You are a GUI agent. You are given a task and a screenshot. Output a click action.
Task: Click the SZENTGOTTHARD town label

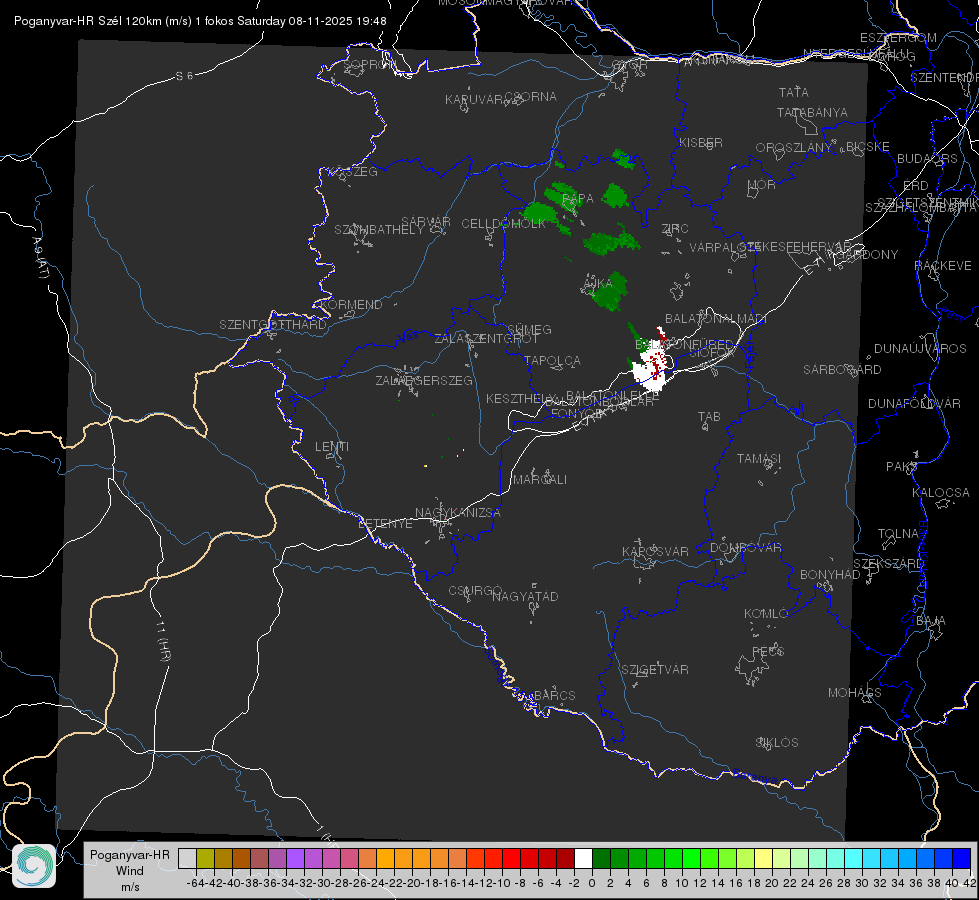(273, 325)
